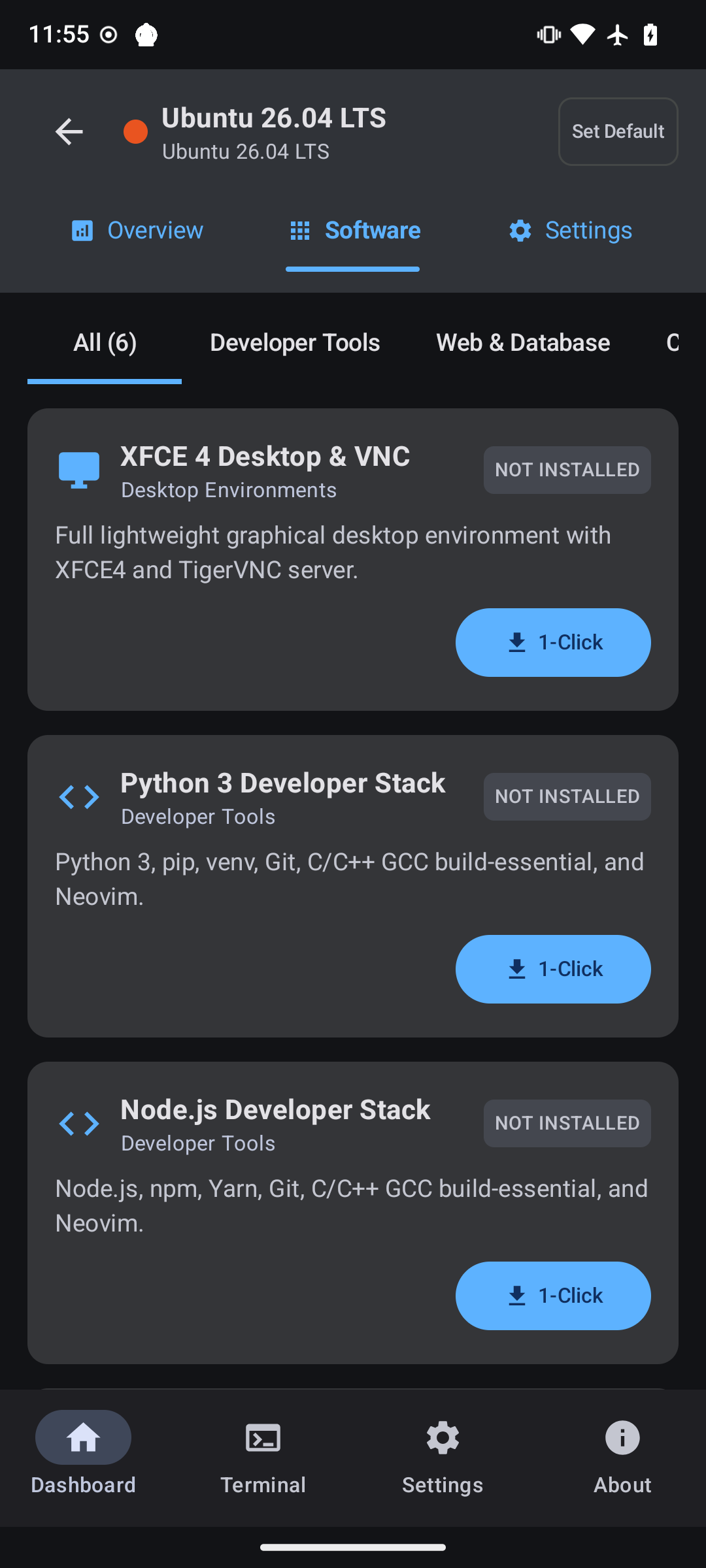
Task: Click the 11:55 clock in status bar
Action: click(x=59, y=34)
